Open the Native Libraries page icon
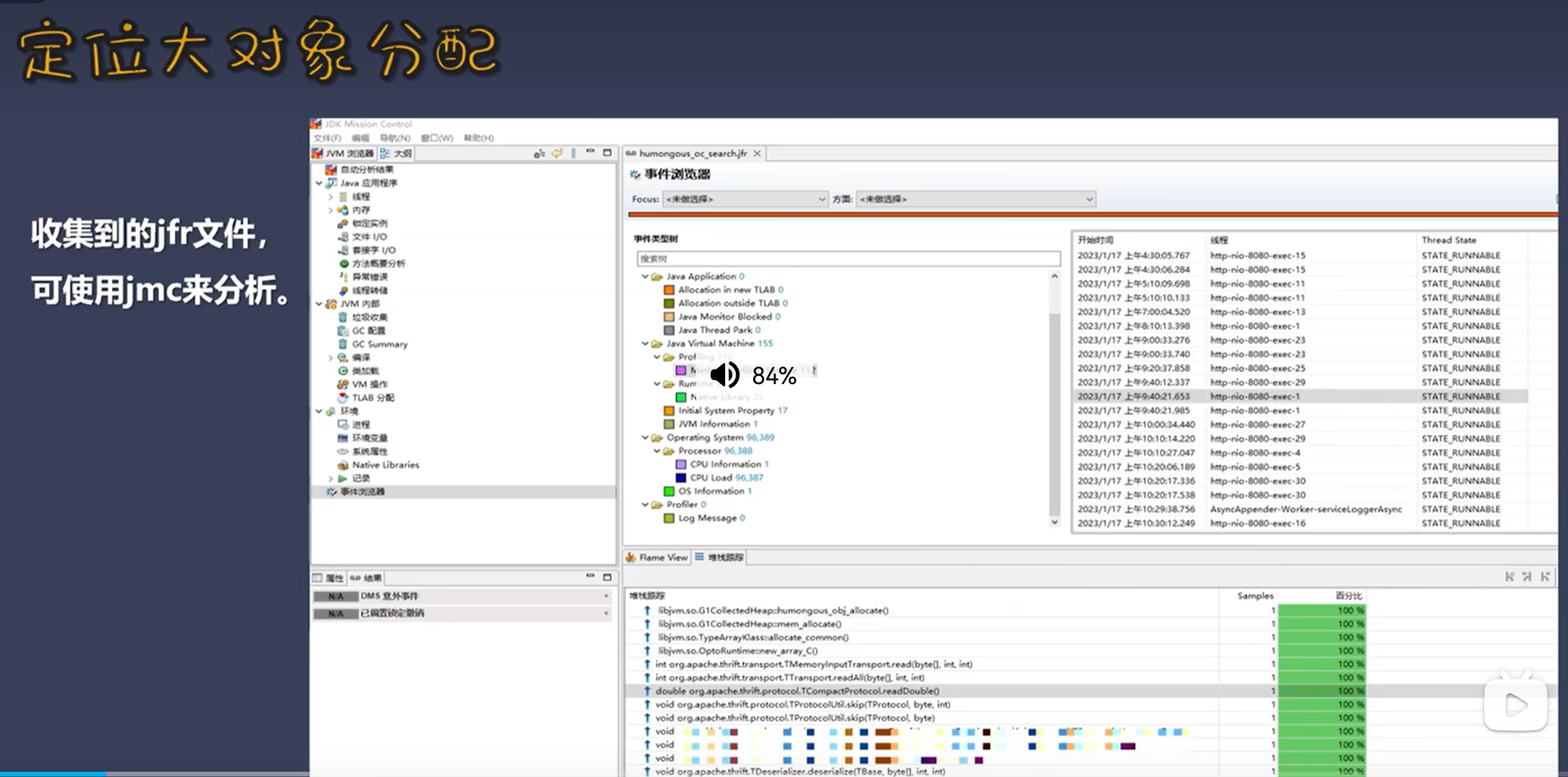The height and width of the screenshot is (777, 1568). tap(343, 465)
